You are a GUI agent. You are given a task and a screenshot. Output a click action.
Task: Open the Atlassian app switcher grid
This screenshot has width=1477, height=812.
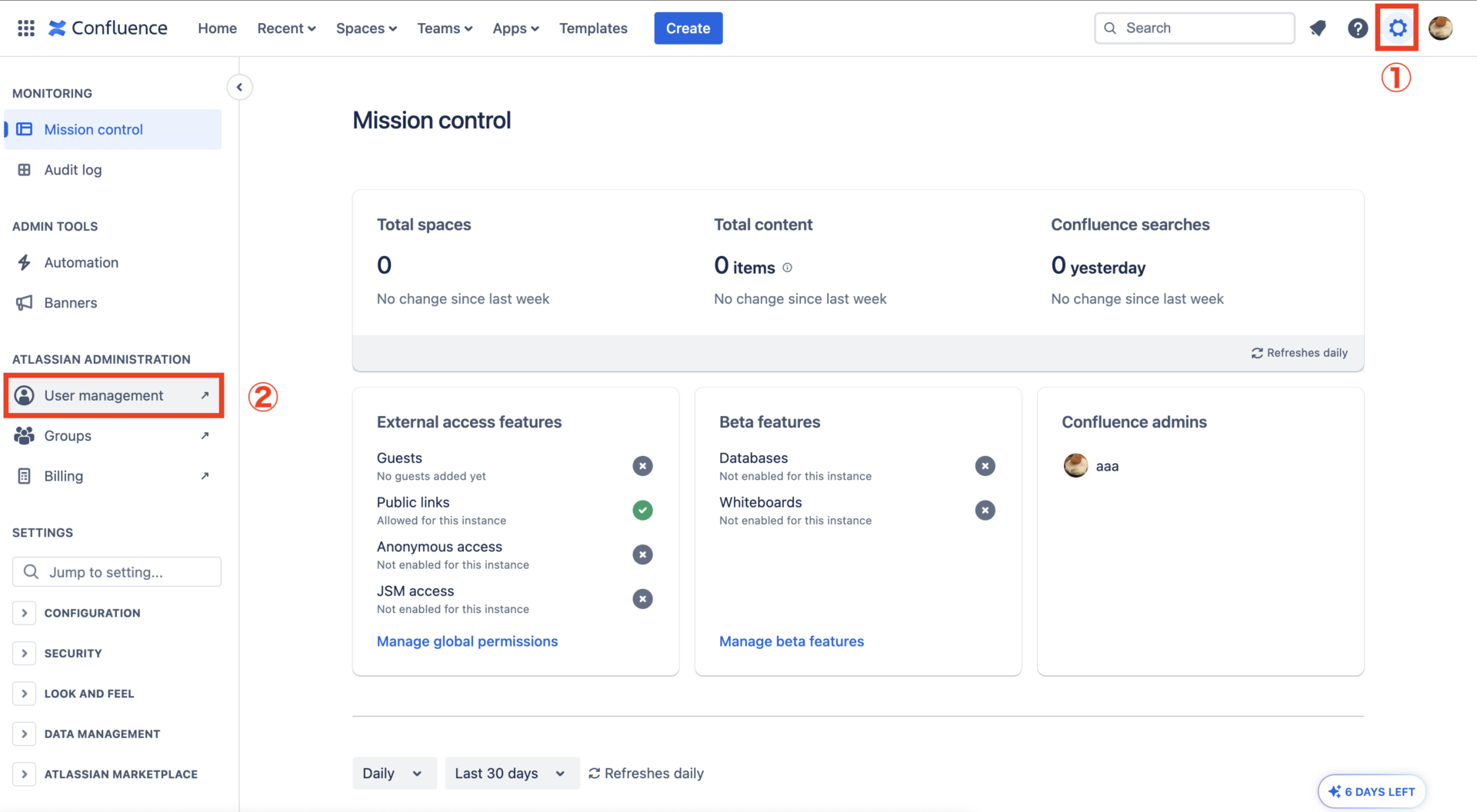point(25,28)
